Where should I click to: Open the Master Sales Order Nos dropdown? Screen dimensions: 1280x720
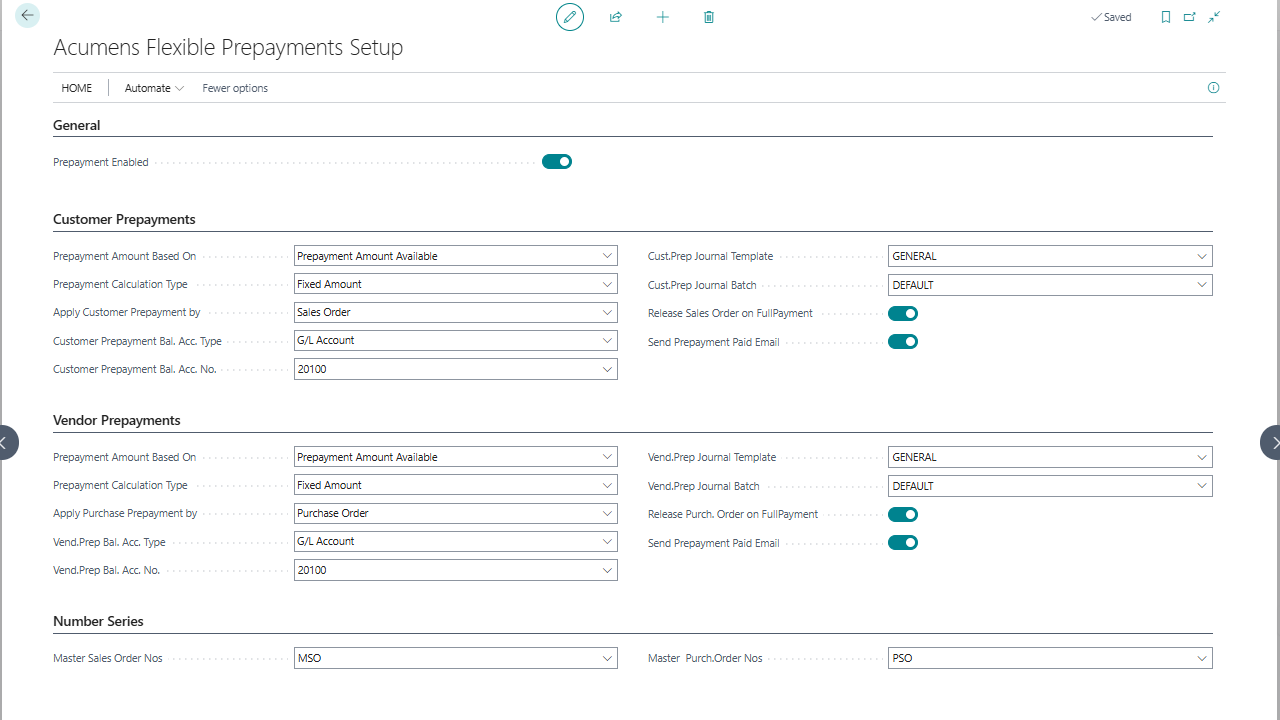pyautogui.click(x=607, y=657)
